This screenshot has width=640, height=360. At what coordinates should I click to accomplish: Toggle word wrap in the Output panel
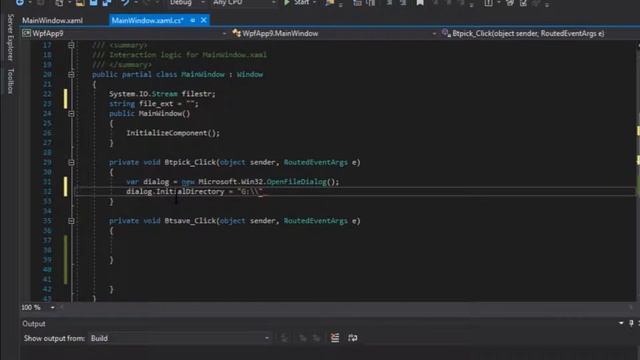click(353, 338)
